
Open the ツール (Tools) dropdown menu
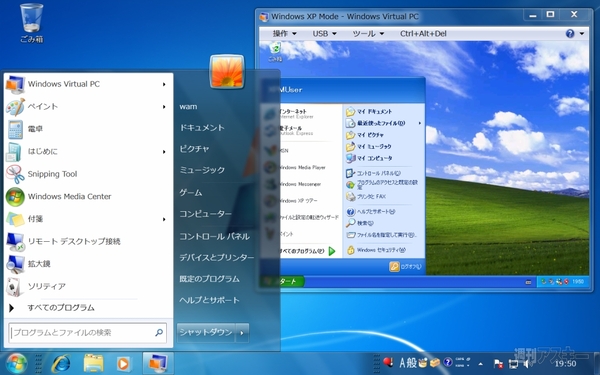point(368,34)
